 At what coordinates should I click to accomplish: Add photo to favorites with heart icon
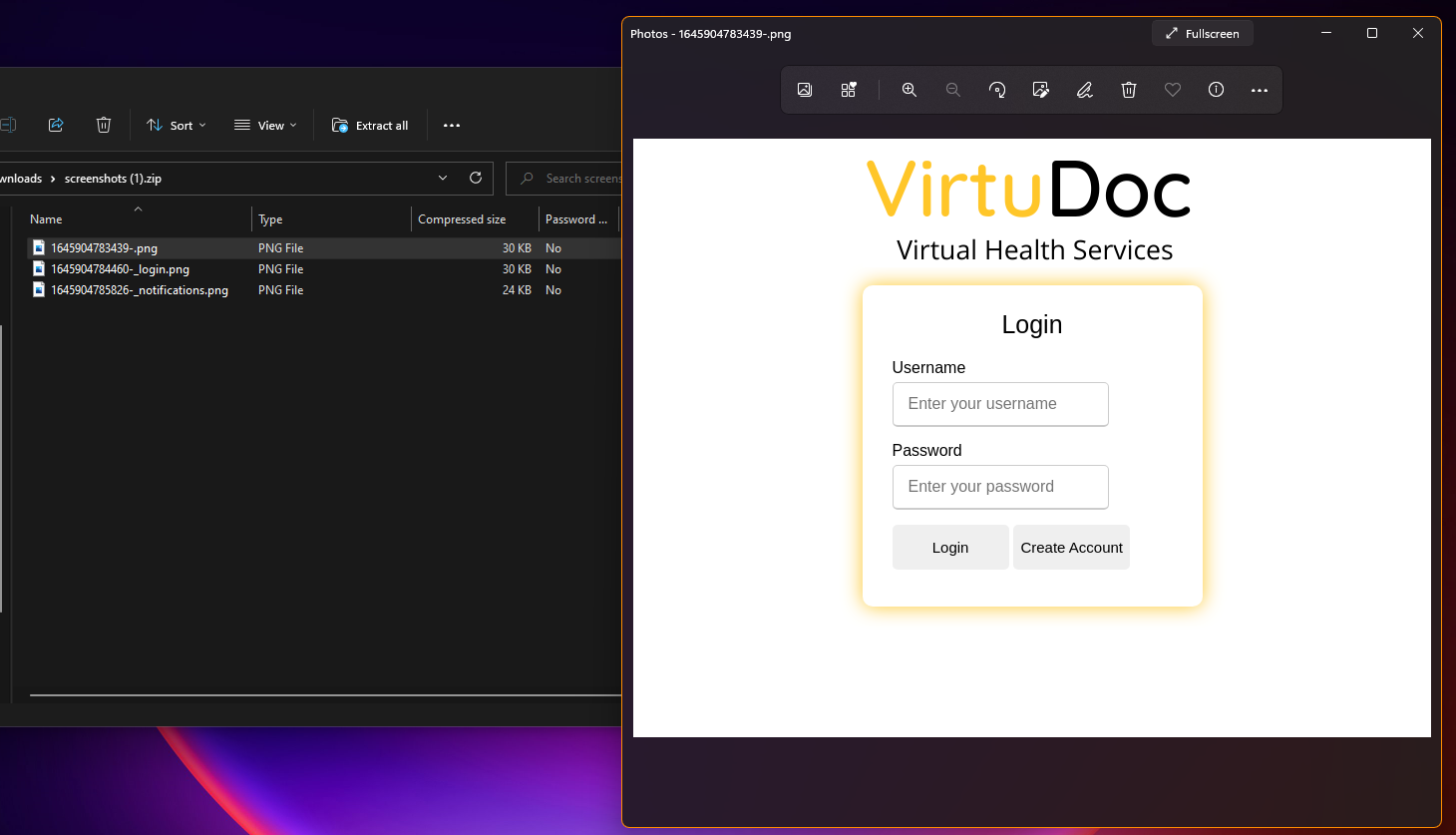[1173, 90]
